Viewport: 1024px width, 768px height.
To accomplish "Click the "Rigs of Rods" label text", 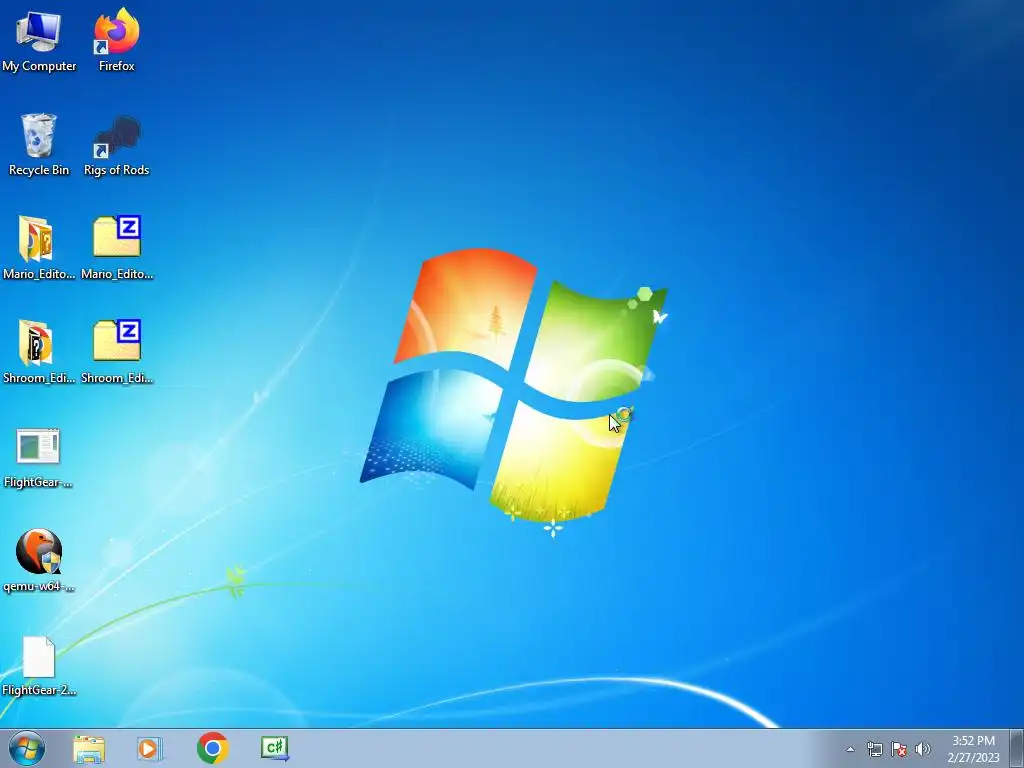I will point(116,170).
